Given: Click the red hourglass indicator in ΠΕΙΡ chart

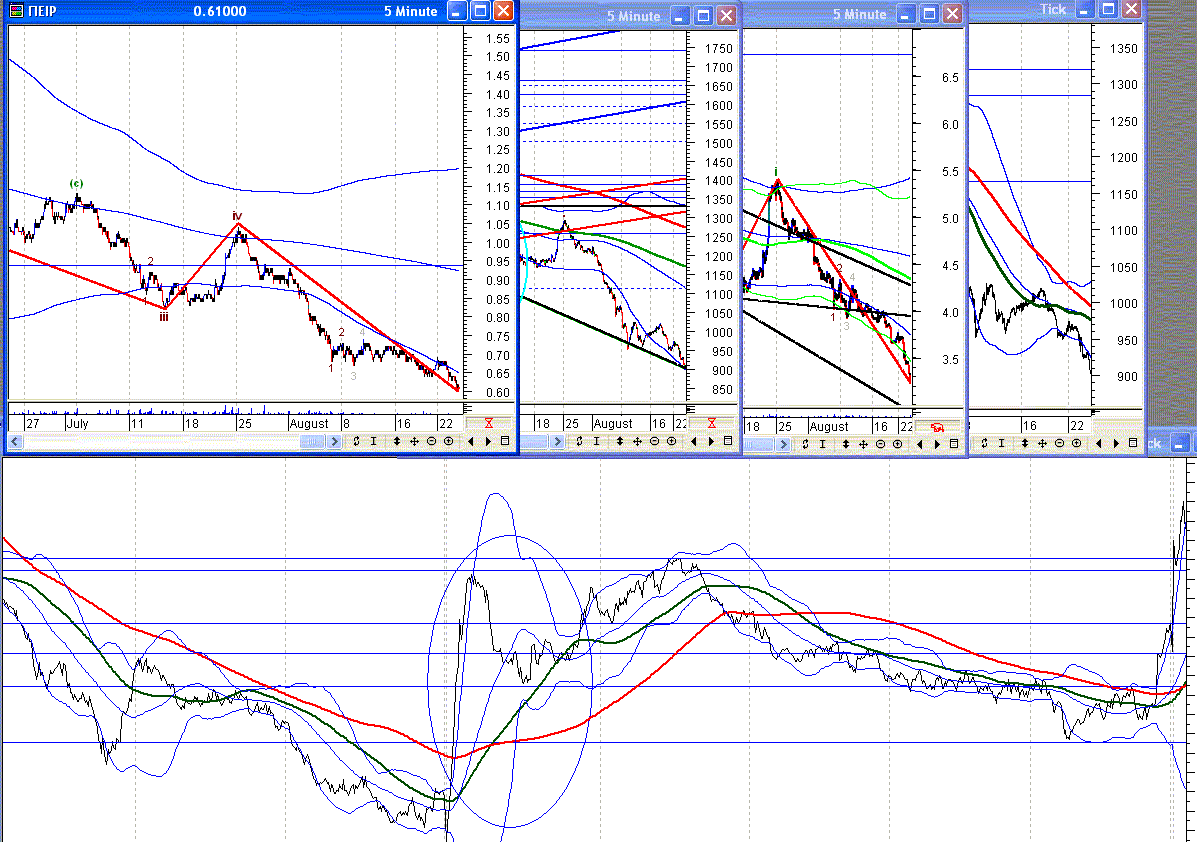Looking at the screenshot, I should coord(489,423).
